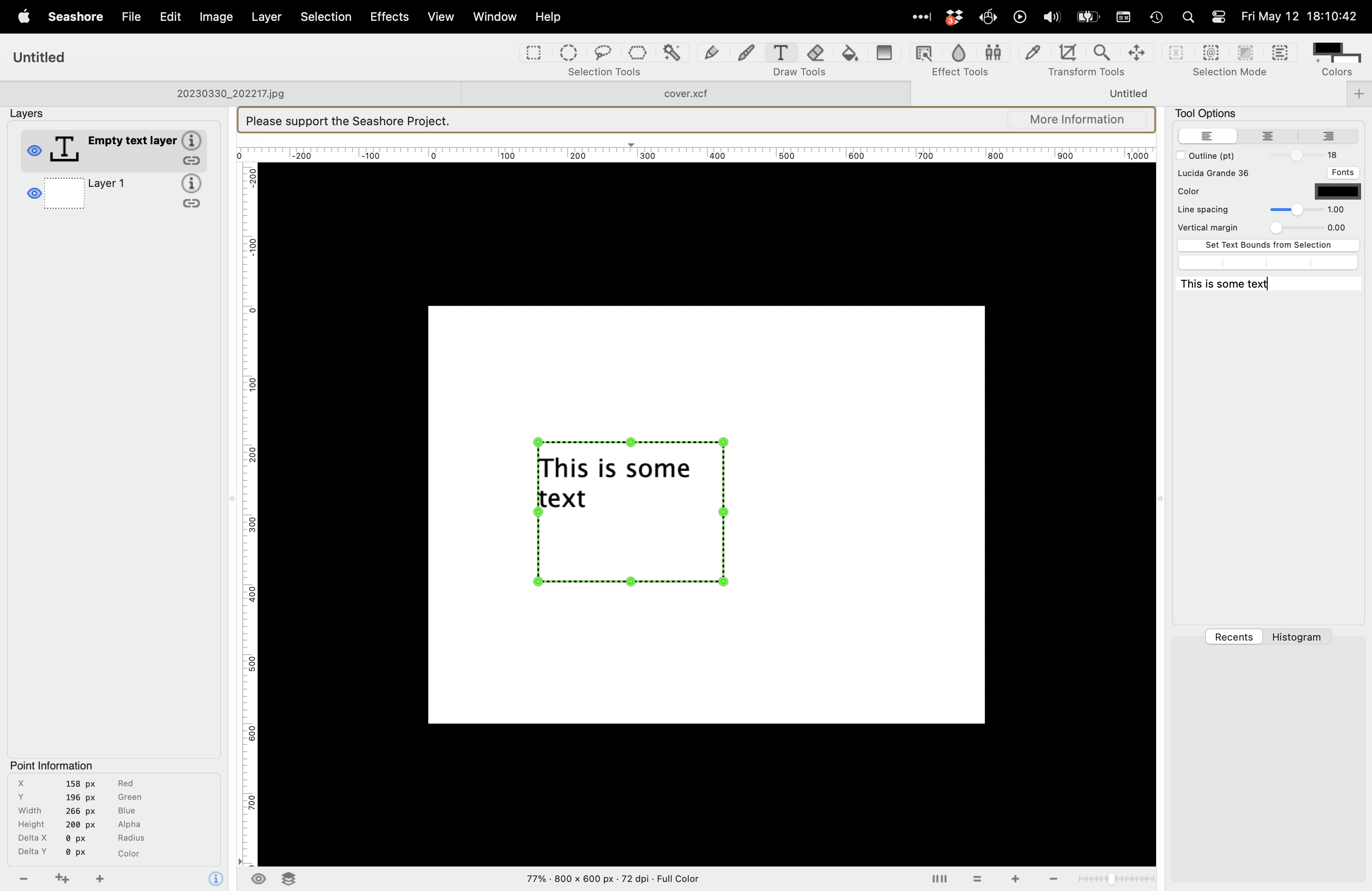This screenshot has height=891, width=1372.
Task: Switch to the Histogram panel
Action: 1296,637
